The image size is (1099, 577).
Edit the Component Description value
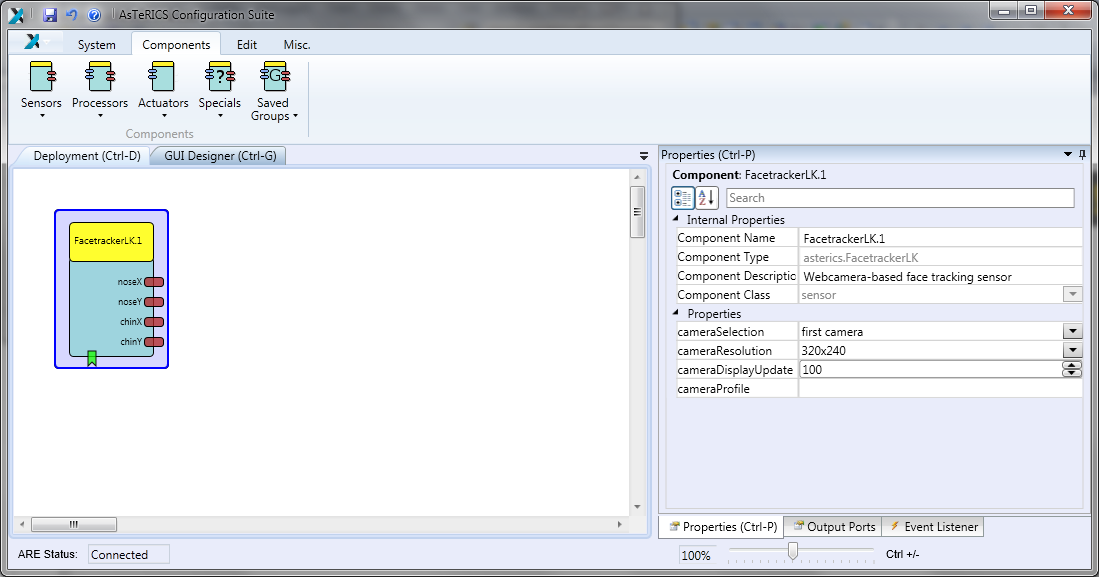940,276
